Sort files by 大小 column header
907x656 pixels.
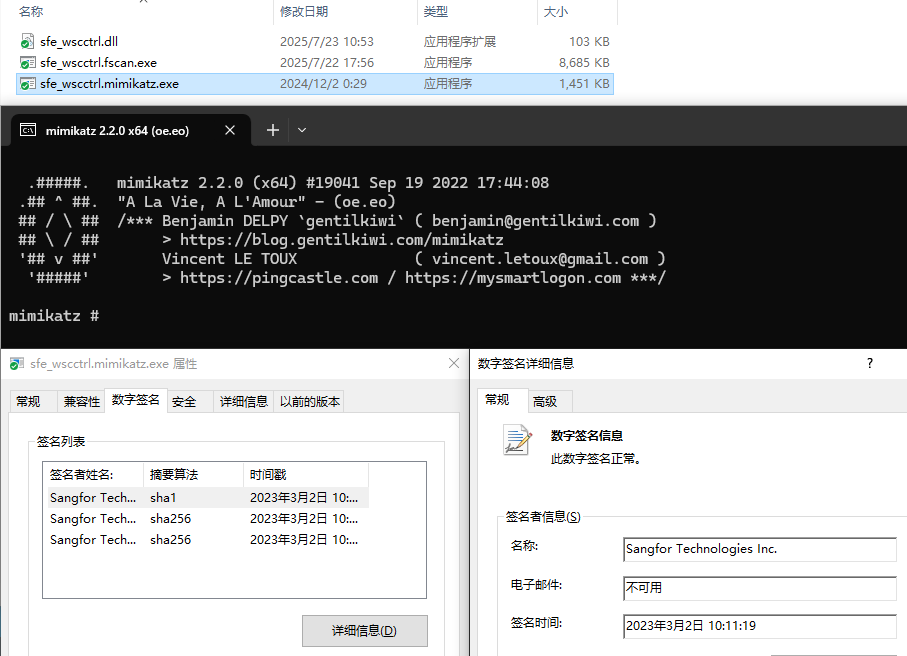555,12
